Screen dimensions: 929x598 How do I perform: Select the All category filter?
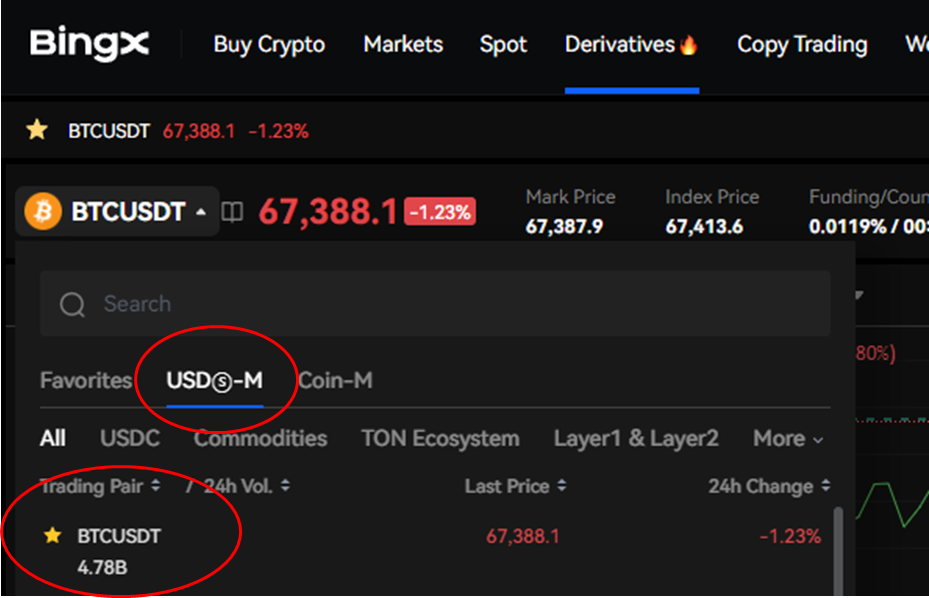[x=53, y=439]
